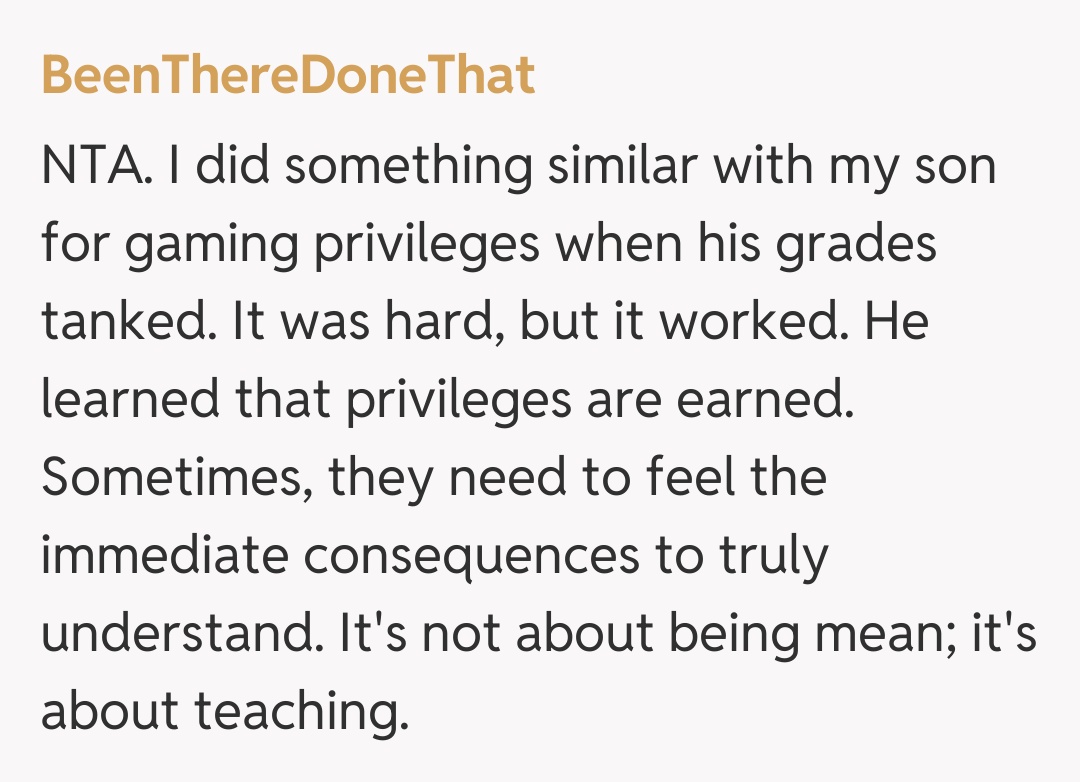Click the word "consequences" in the comment
This screenshot has height=782, width=1080.
pos(471,555)
